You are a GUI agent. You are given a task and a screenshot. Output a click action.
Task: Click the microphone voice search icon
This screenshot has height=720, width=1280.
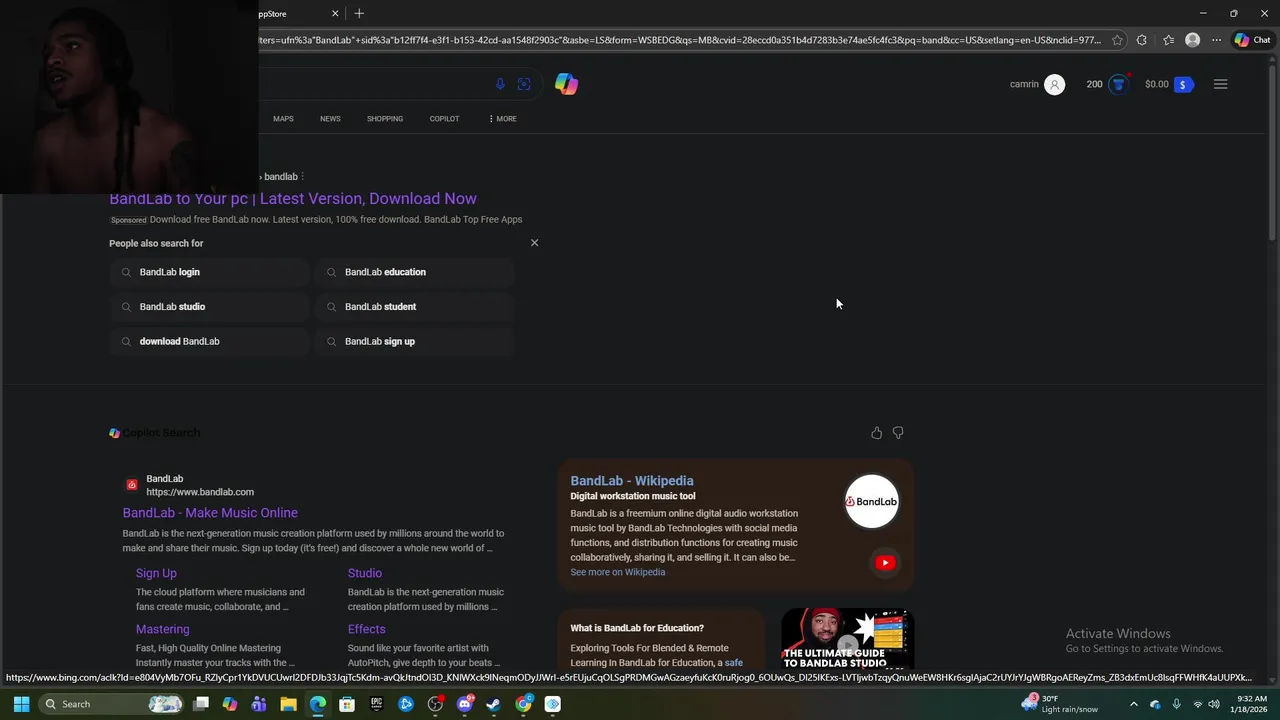coord(500,84)
